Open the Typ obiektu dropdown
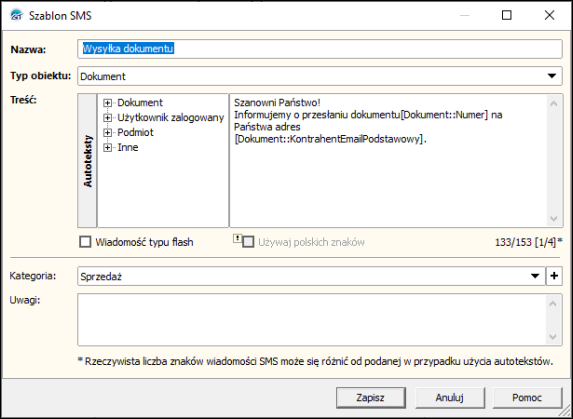 551,76
